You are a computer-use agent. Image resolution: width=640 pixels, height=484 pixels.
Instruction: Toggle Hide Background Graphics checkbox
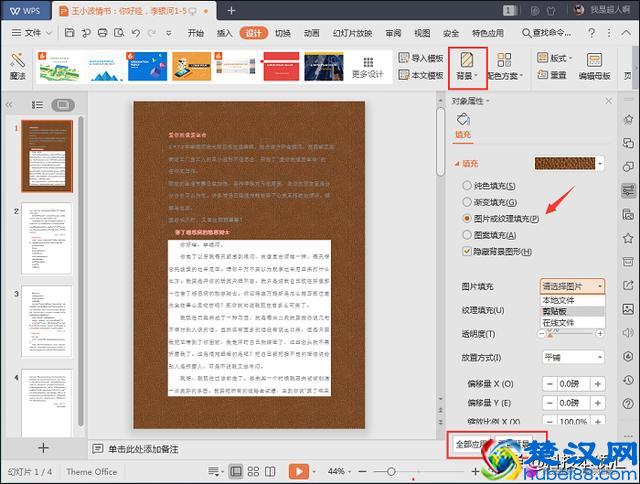point(467,251)
